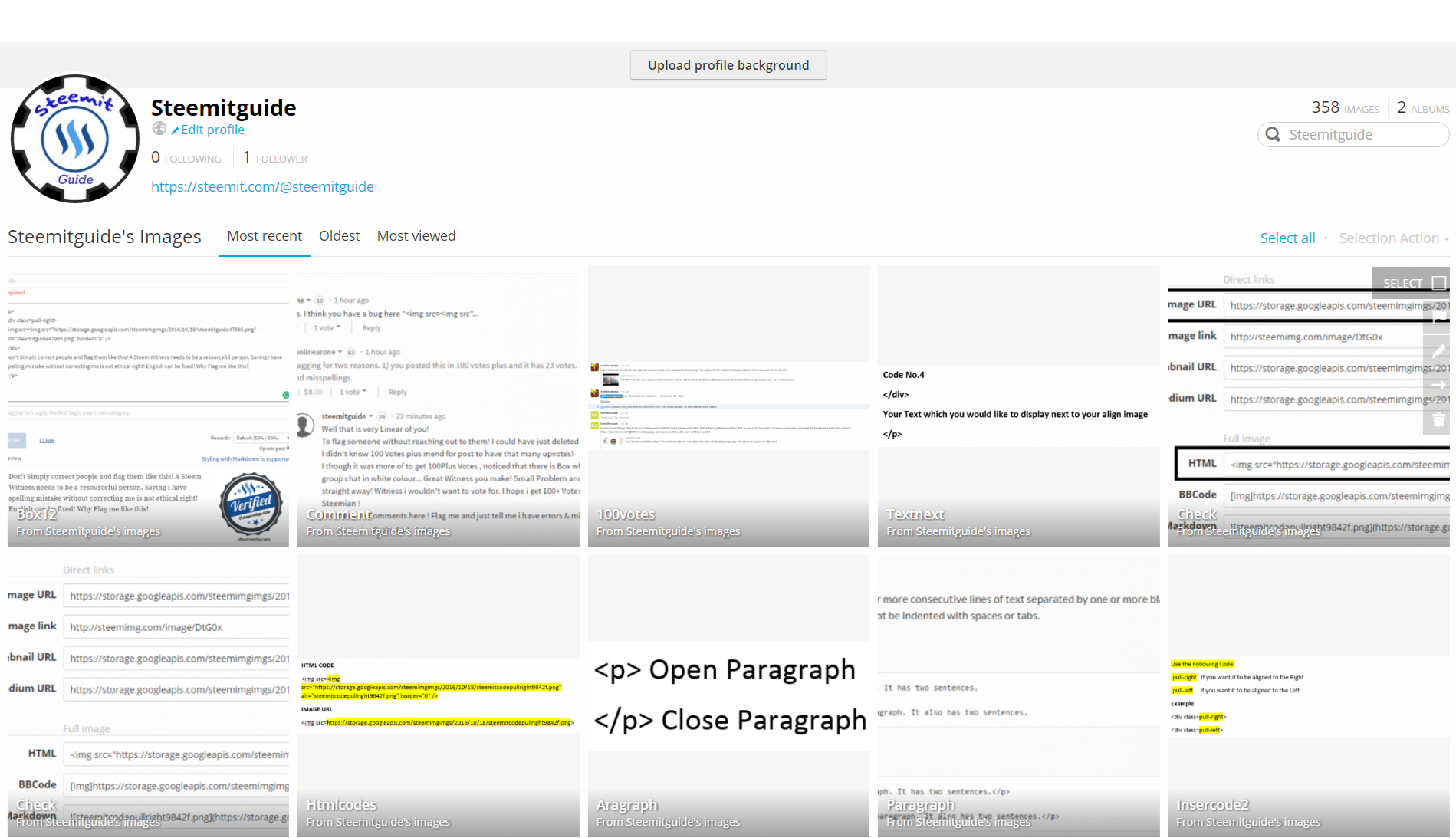Click Upload profile background button

tap(728, 65)
